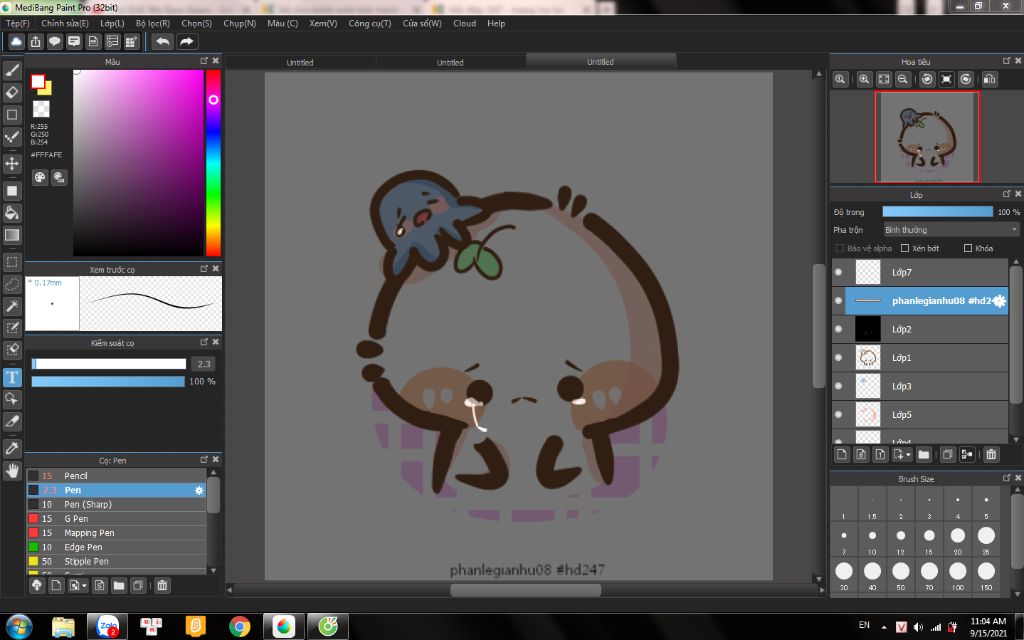Viewport: 1024px width, 640px height.
Task: Hide layer Lớp7
Action: tap(839, 272)
